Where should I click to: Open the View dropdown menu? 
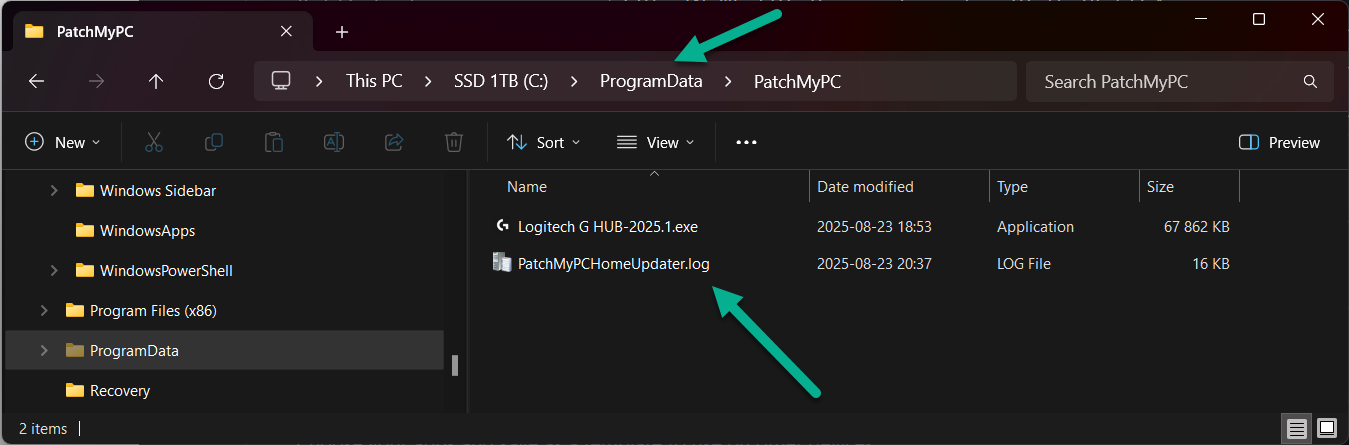pos(655,143)
